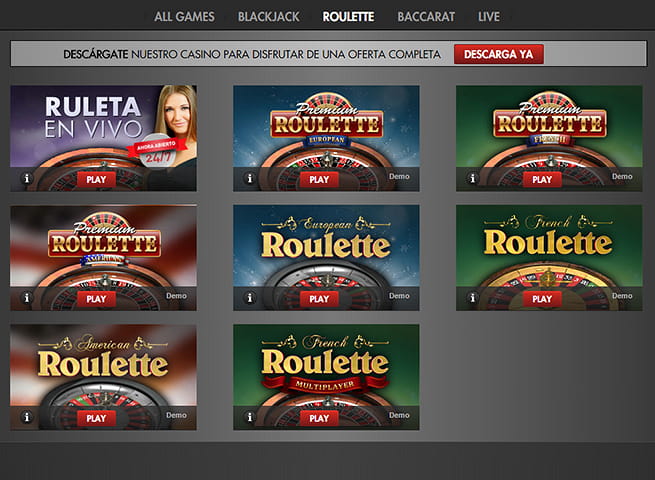View info for European Roulette game
The width and height of the screenshot is (655, 480).
point(250,298)
